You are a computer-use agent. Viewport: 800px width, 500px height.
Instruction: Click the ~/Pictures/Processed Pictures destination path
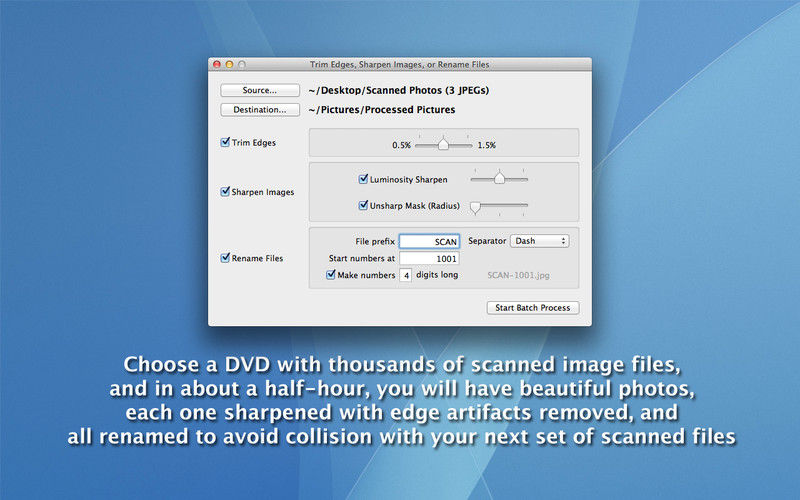(x=382, y=110)
